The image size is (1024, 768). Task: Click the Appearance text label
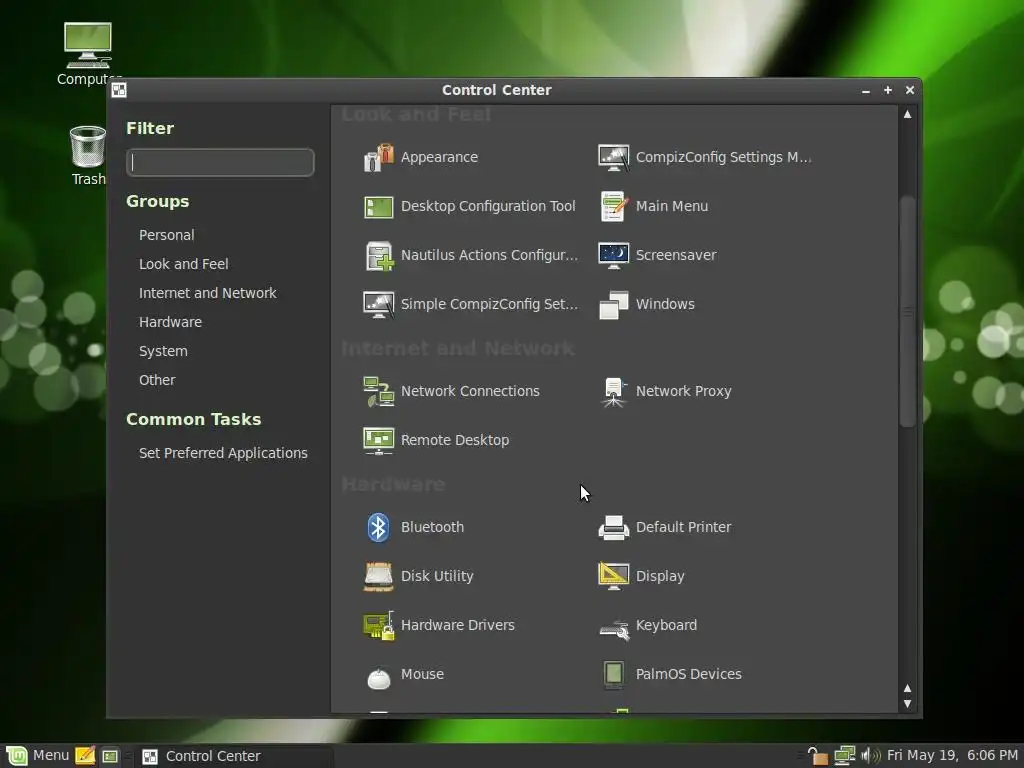(x=440, y=157)
